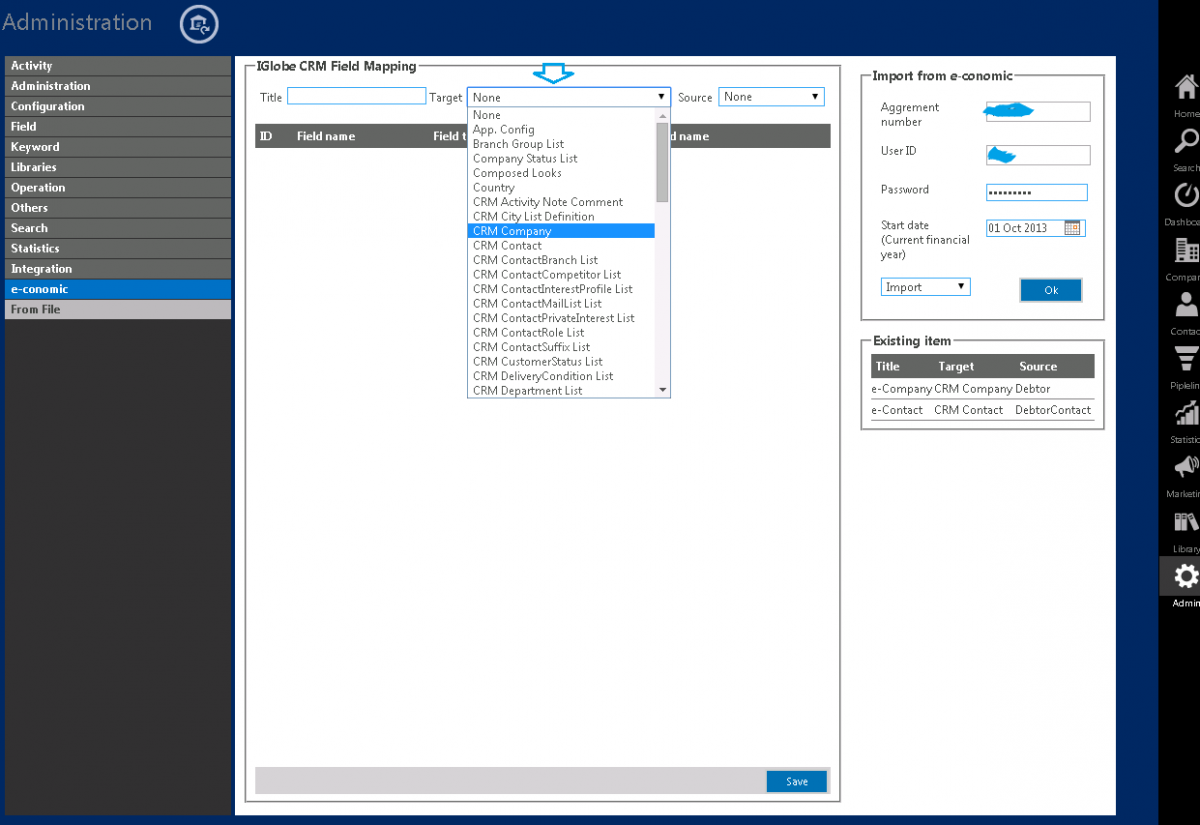This screenshot has width=1200, height=825.
Task: Choose CRM ContactPrivateInterest List option
Action: click(561, 318)
